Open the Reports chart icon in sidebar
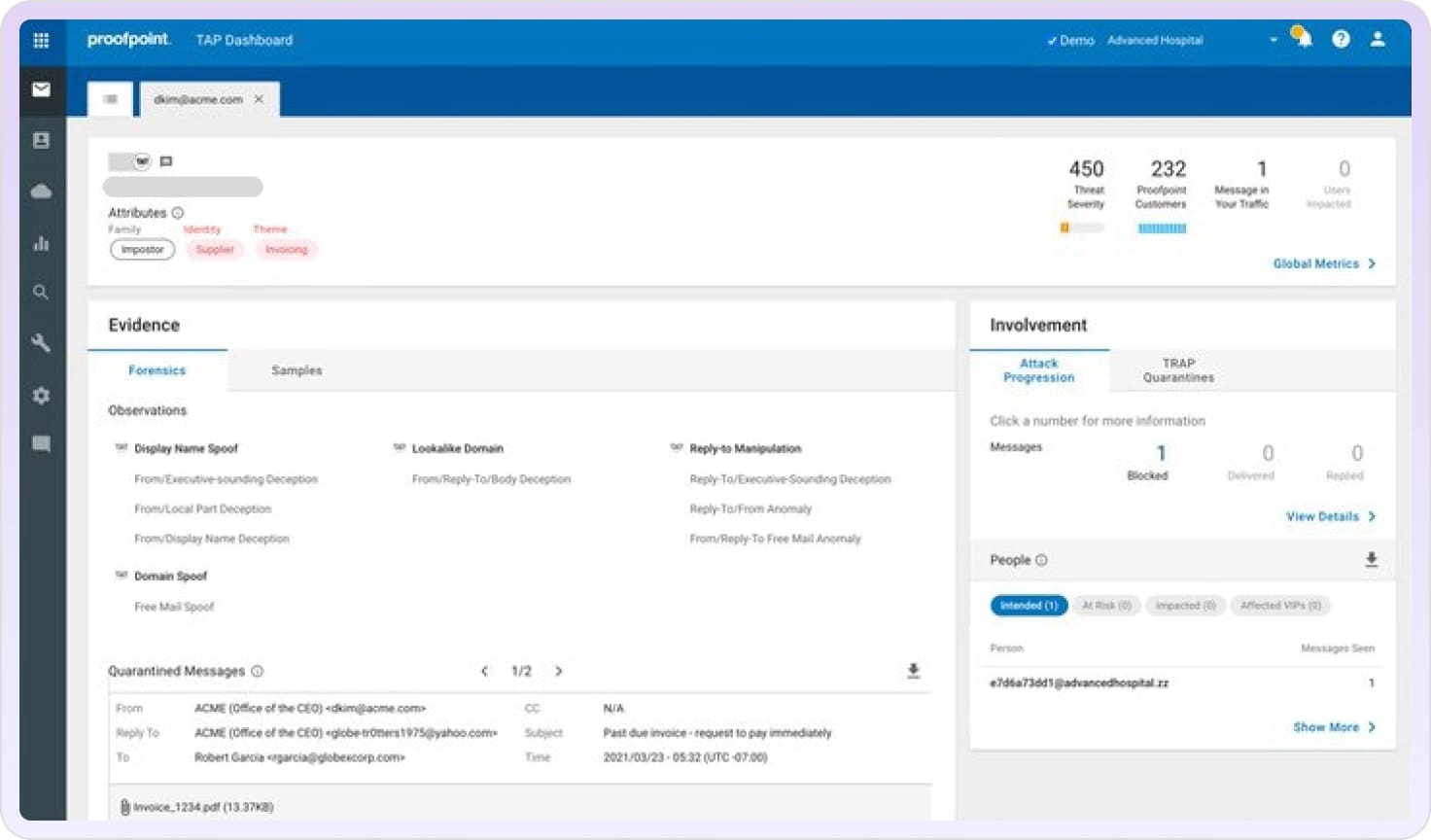The width and height of the screenshot is (1431, 840). (41, 243)
